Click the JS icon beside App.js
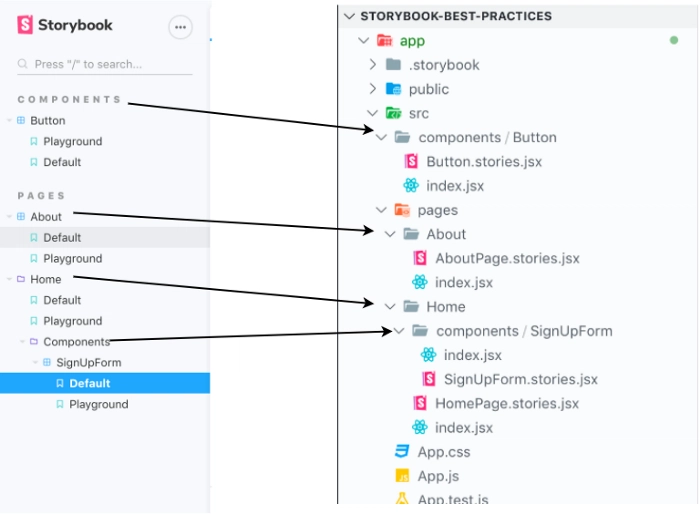Screen dimensions: 700x514 tap(402, 476)
